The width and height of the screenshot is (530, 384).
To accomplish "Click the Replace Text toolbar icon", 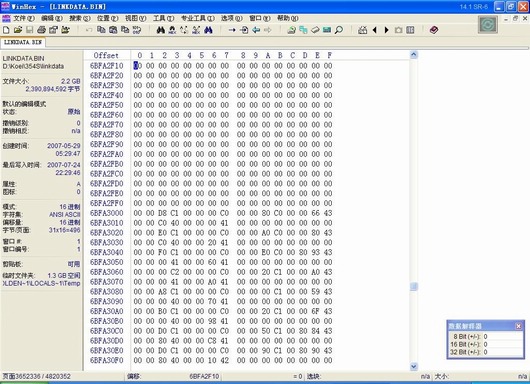I will (x=184, y=30).
